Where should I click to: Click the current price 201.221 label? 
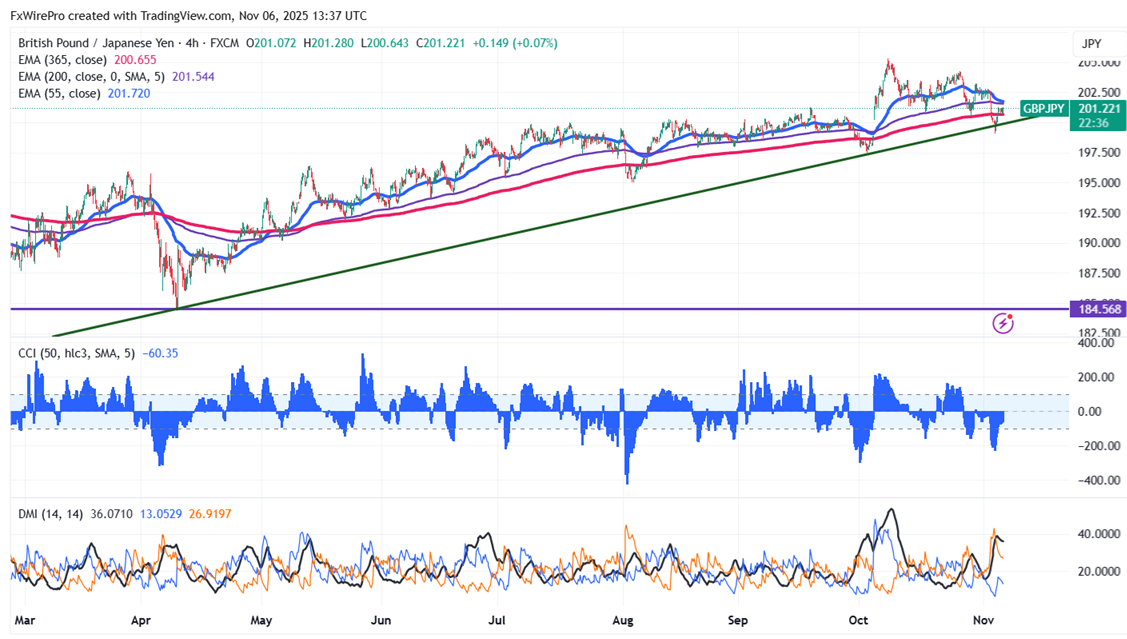[1100, 109]
